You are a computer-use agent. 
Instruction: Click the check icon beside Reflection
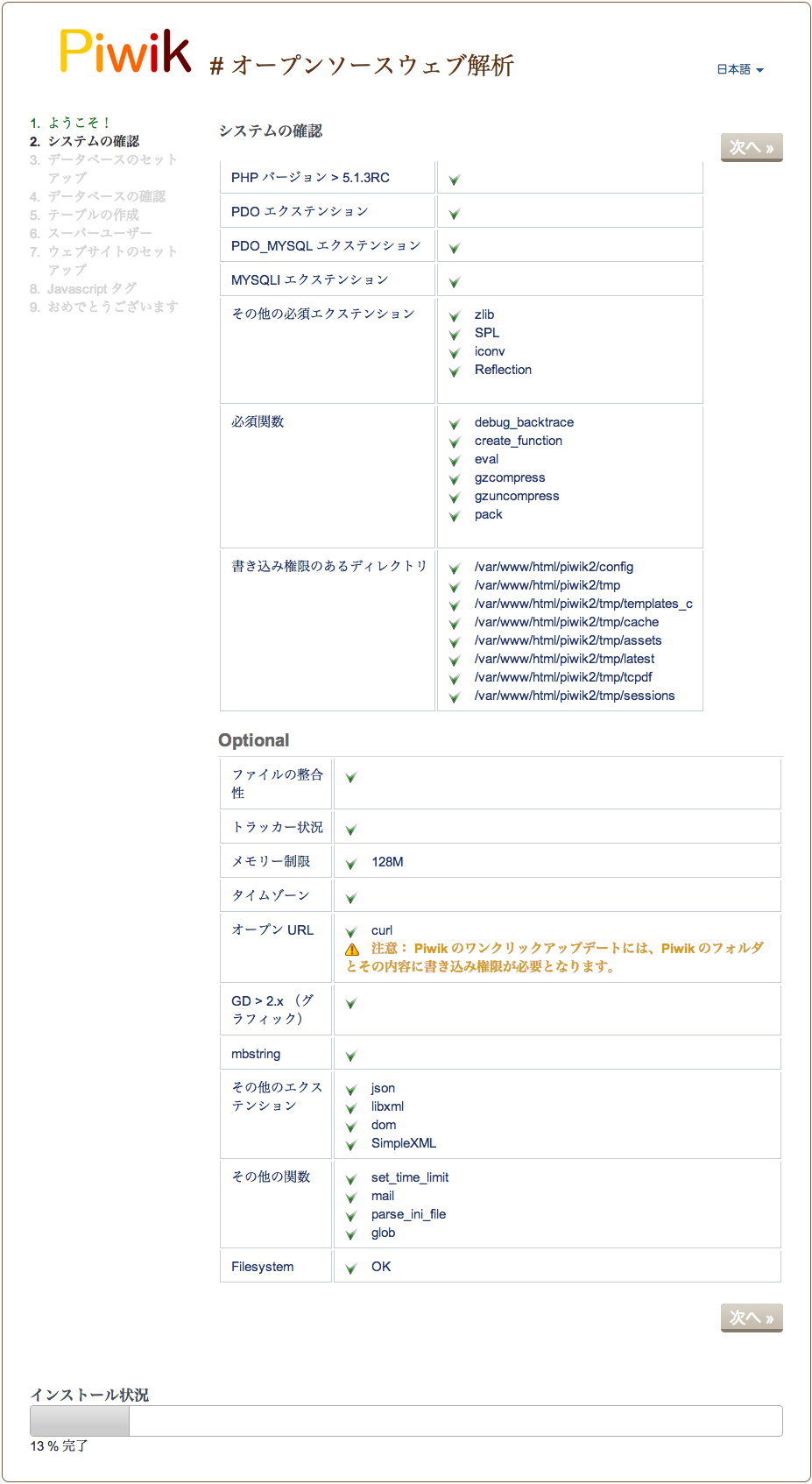(455, 371)
